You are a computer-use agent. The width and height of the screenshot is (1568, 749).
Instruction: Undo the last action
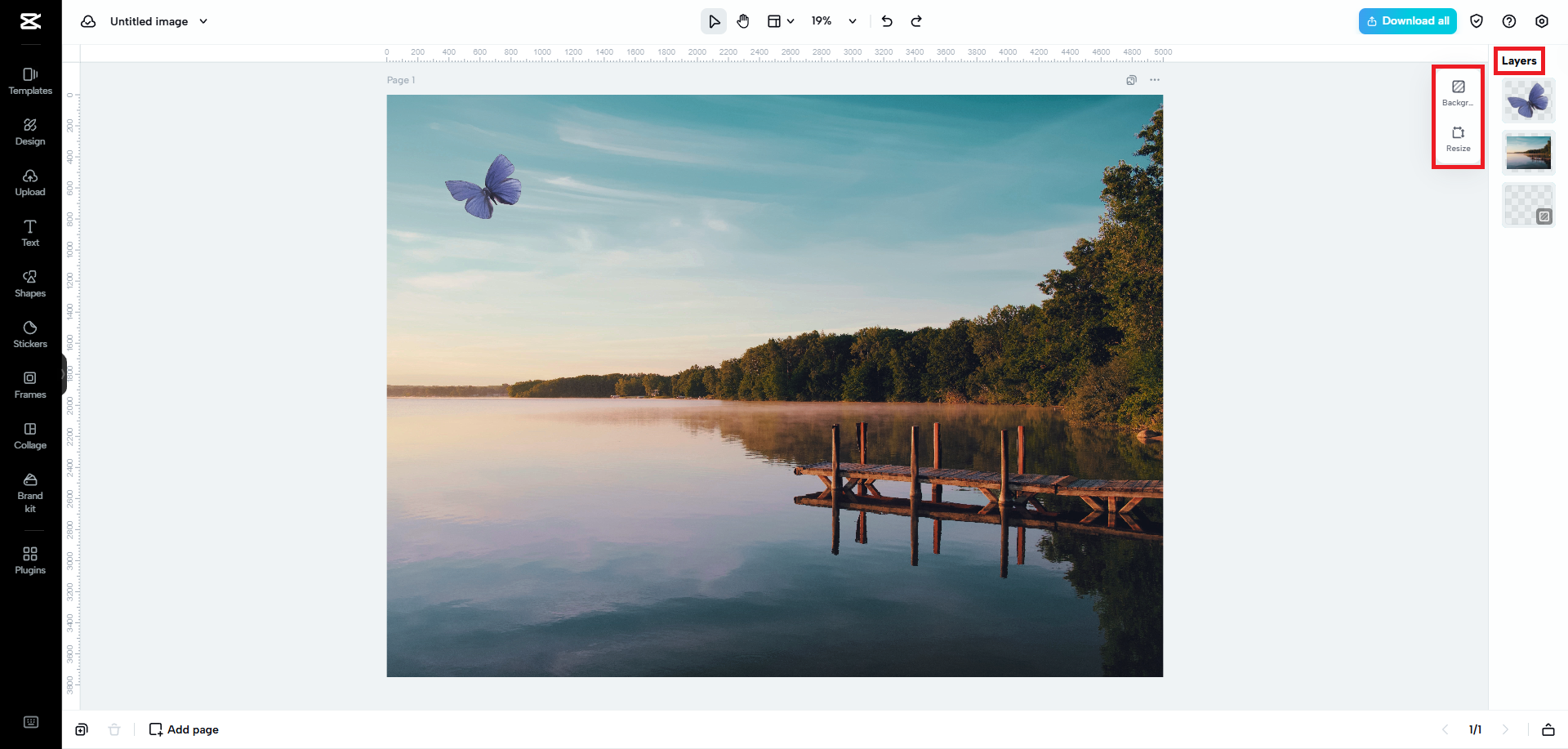pos(887,21)
